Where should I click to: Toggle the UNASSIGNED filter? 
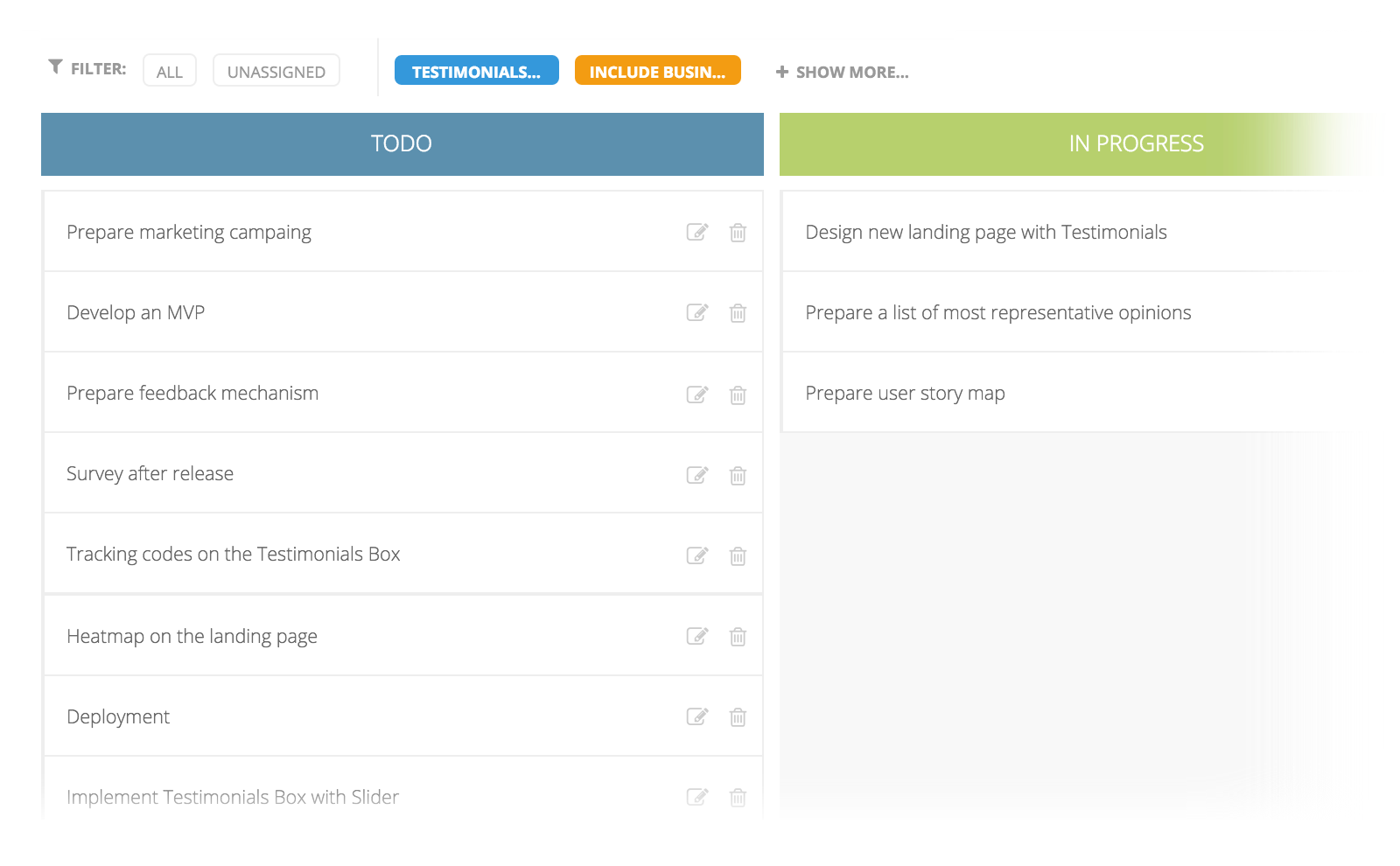[276, 72]
